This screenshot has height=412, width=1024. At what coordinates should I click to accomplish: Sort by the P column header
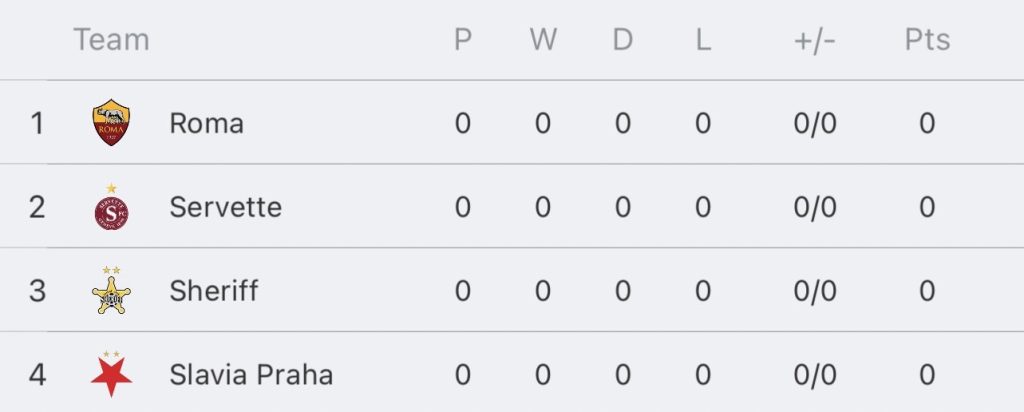click(x=462, y=40)
